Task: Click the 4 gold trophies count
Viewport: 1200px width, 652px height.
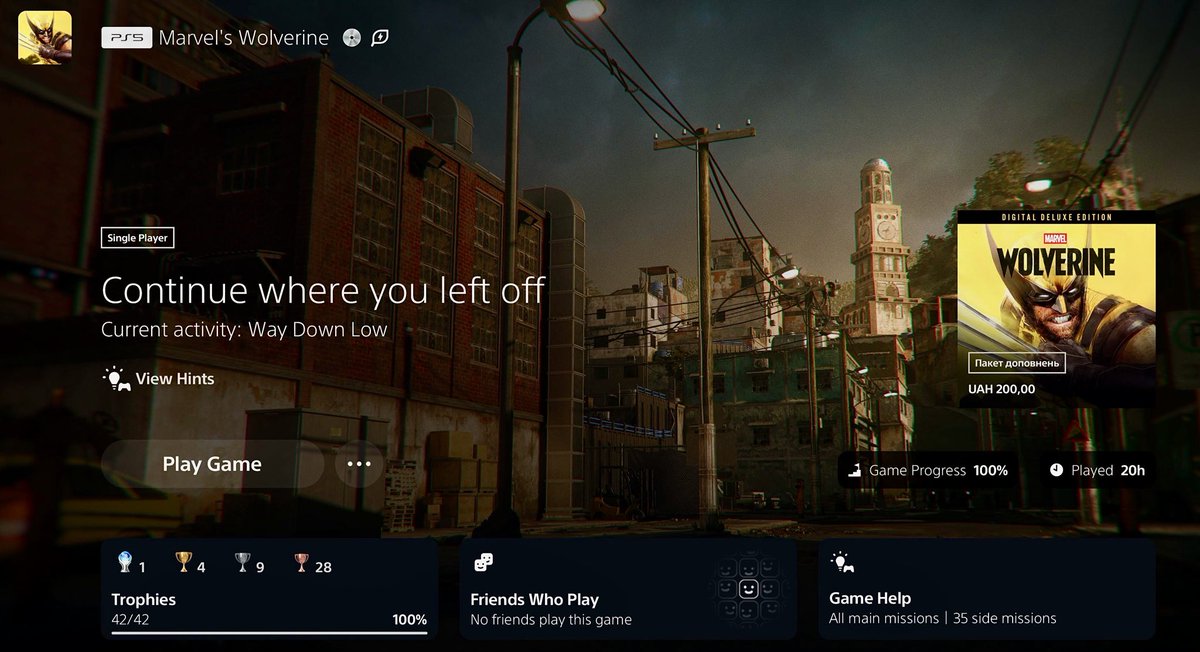Action: pyautogui.click(x=201, y=567)
